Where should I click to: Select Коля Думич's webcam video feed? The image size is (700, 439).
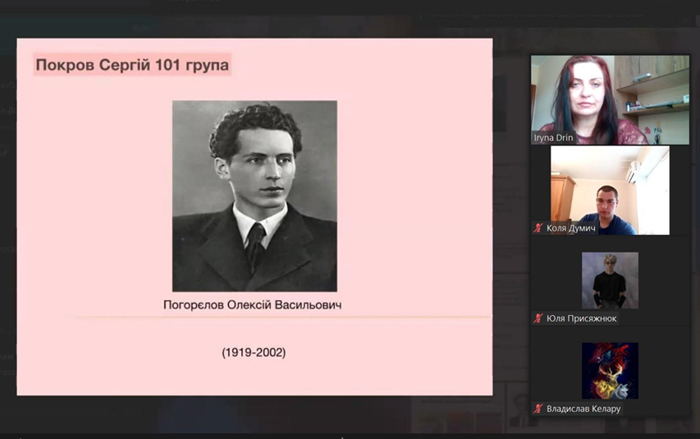pyautogui.click(x=610, y=190)
